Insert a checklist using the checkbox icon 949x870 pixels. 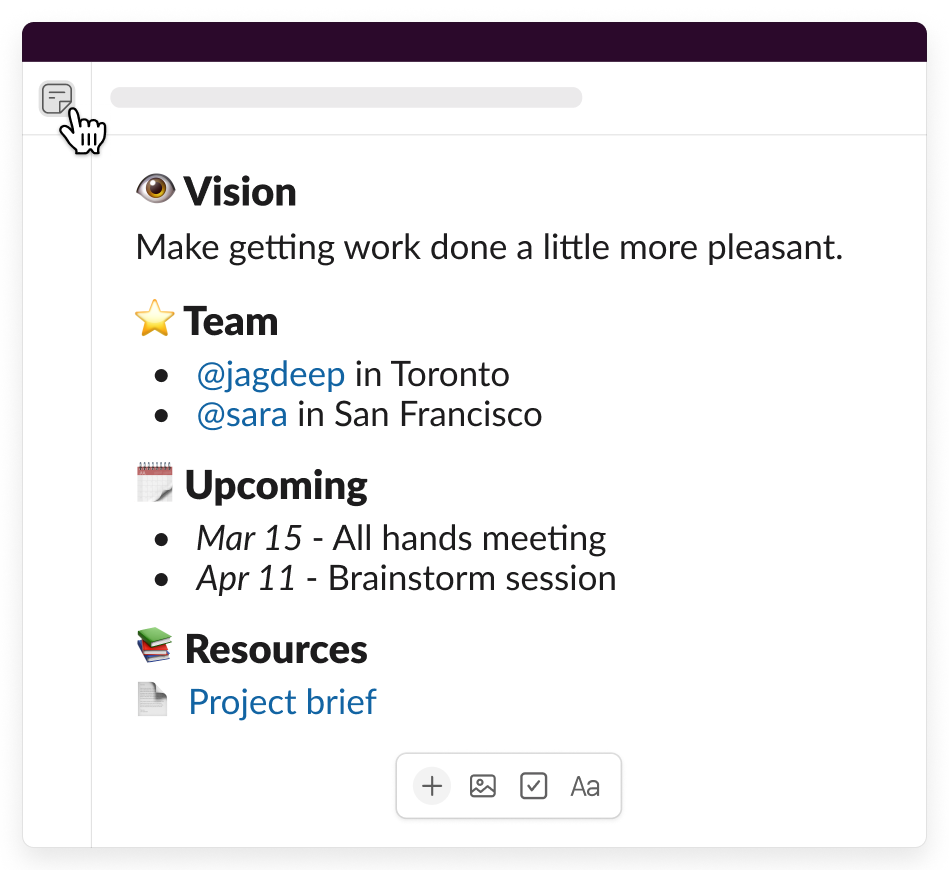[534, 786]
